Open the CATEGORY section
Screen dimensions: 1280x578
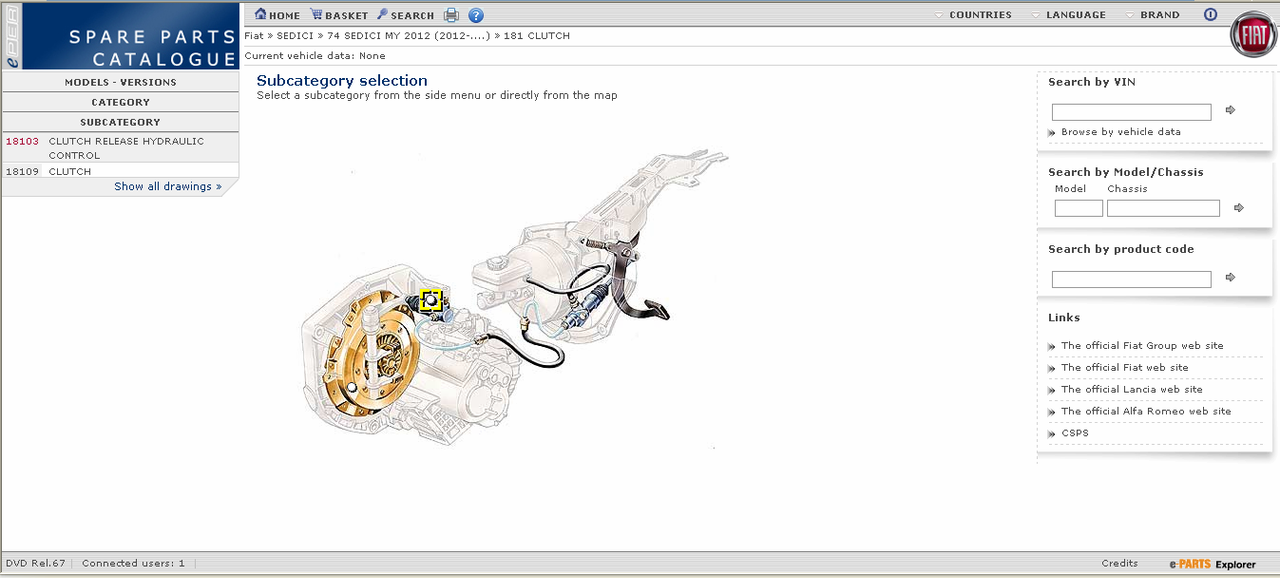pyautogui.click(x=120, y=102)
